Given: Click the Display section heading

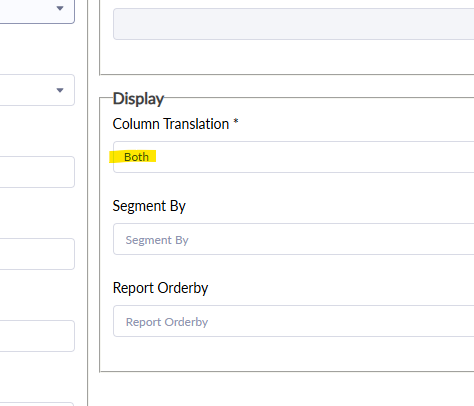Looking at the screenshot, I should [x=138, y=99].
